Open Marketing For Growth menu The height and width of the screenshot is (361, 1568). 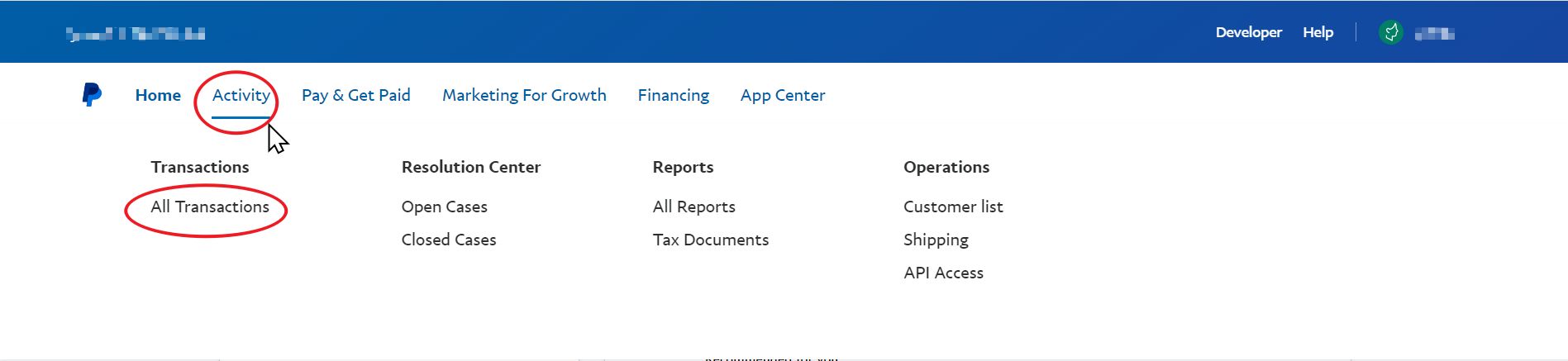click(x=524, y=95)
